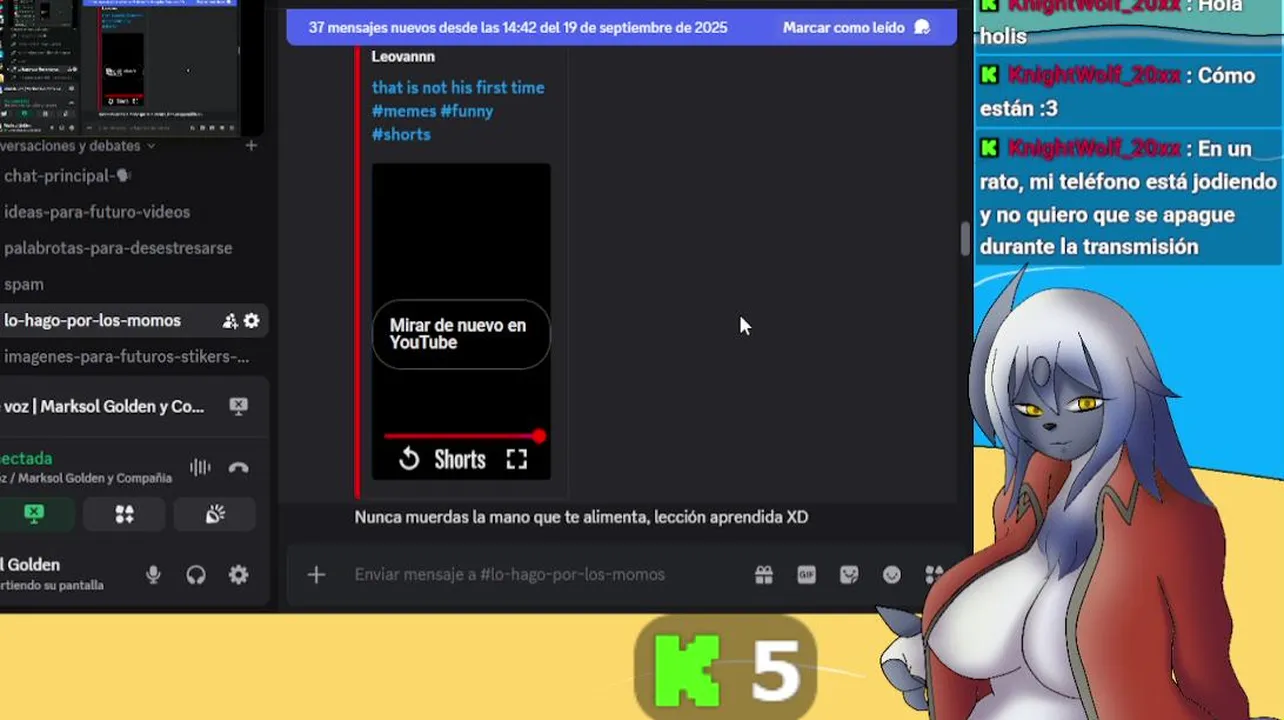
Task: Open user settings gear icon
Action: (x=238, y=575)
